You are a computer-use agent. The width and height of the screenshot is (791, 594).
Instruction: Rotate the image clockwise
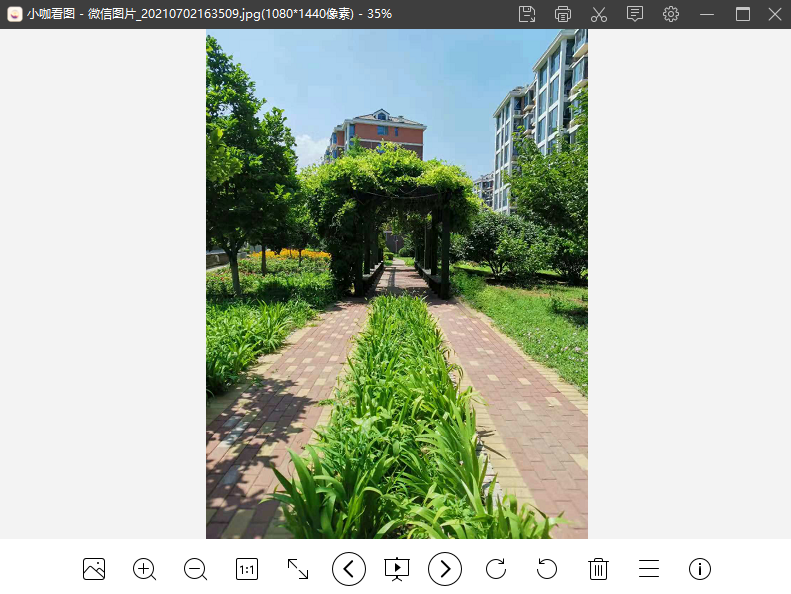496,569
